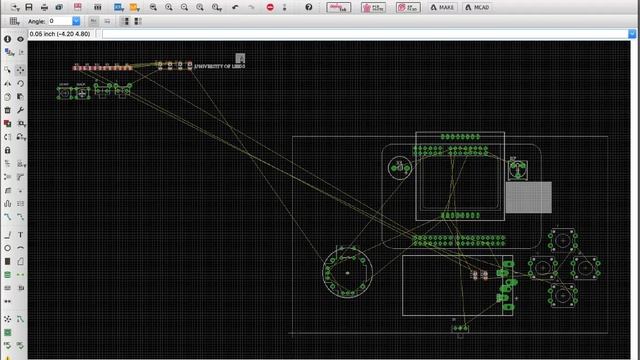Select the Move tool with four arrows

click(20, 70)
